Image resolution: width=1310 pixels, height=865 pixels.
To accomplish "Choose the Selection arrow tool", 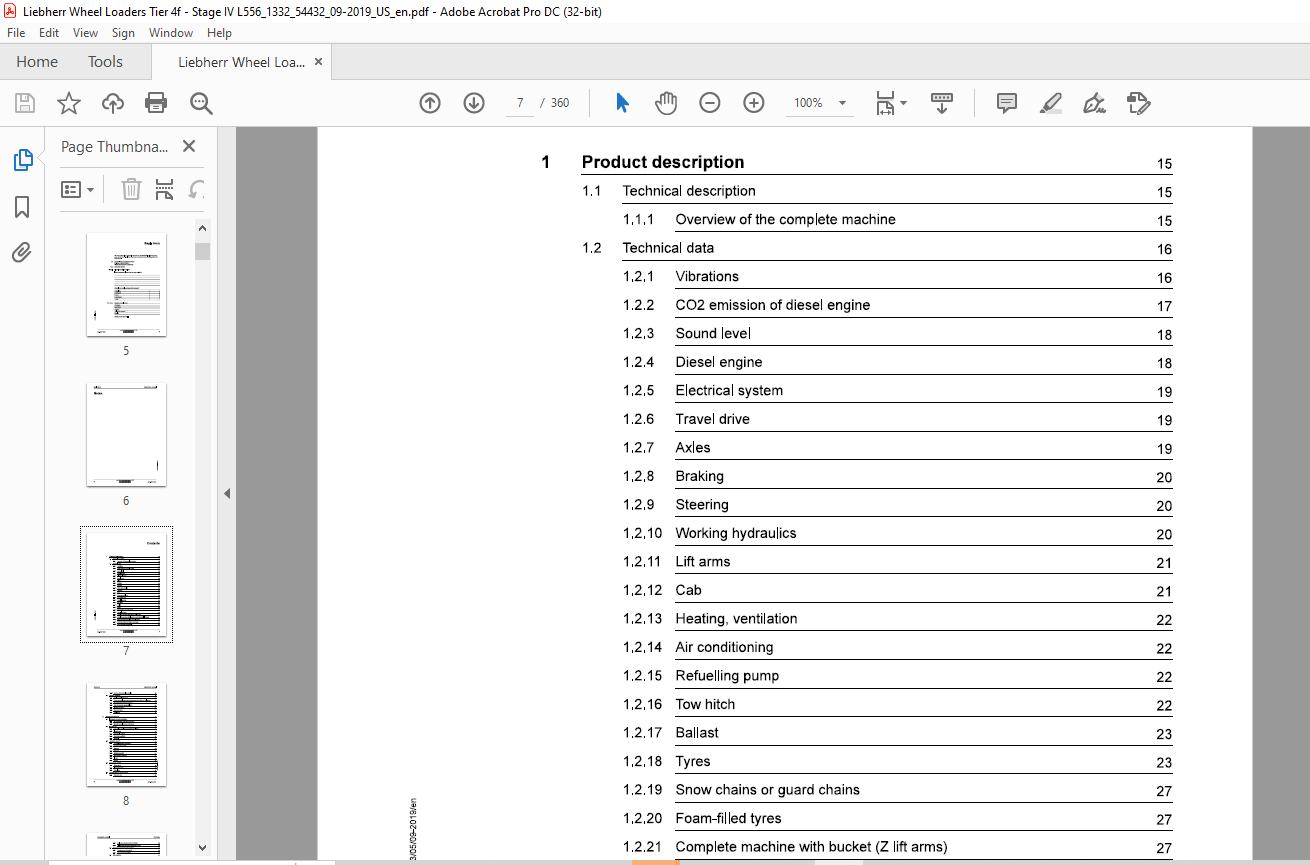I will pyautogui.click(x=622, y=103).
